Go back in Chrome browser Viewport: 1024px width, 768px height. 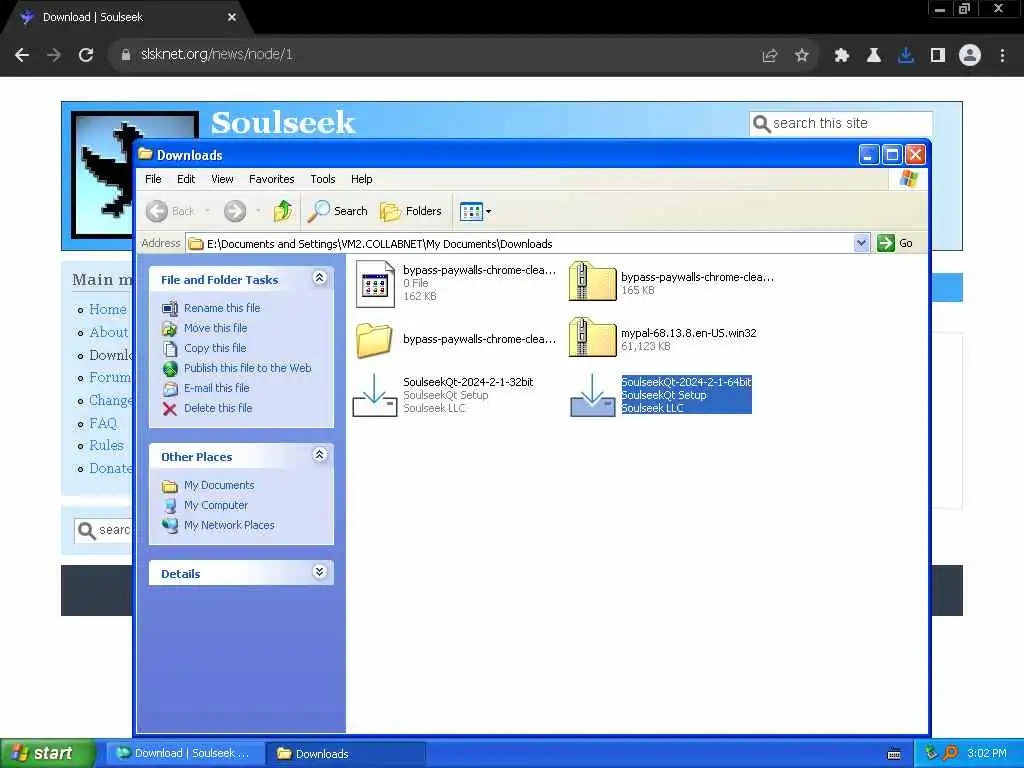point(22,55)
